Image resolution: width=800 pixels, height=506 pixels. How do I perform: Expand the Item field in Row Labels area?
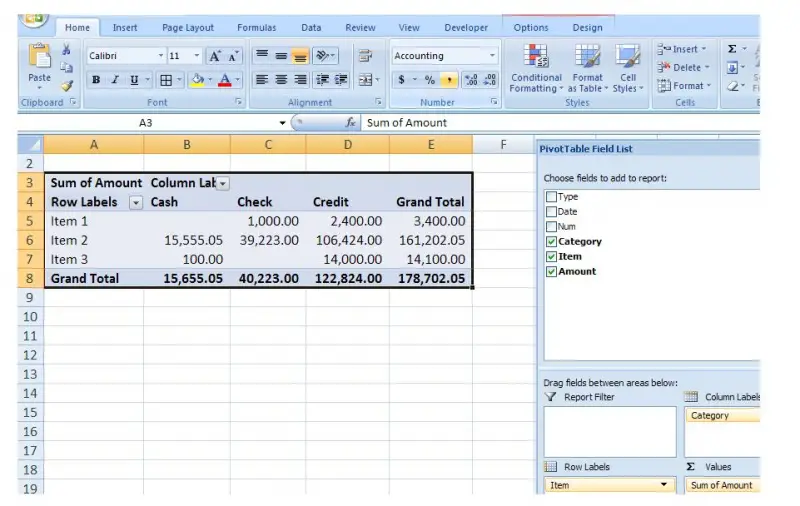tap(664, 485)
